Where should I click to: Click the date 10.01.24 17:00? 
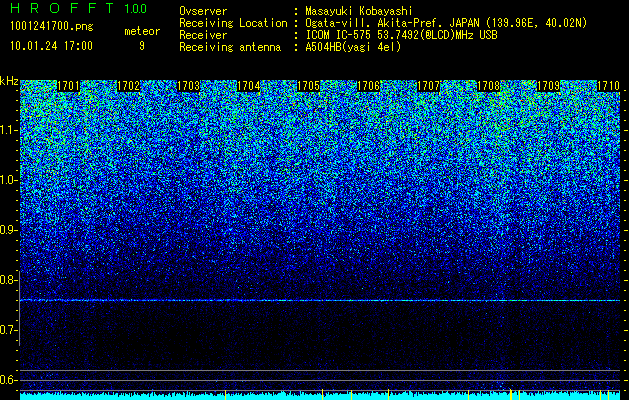click(x=51, y=46)
